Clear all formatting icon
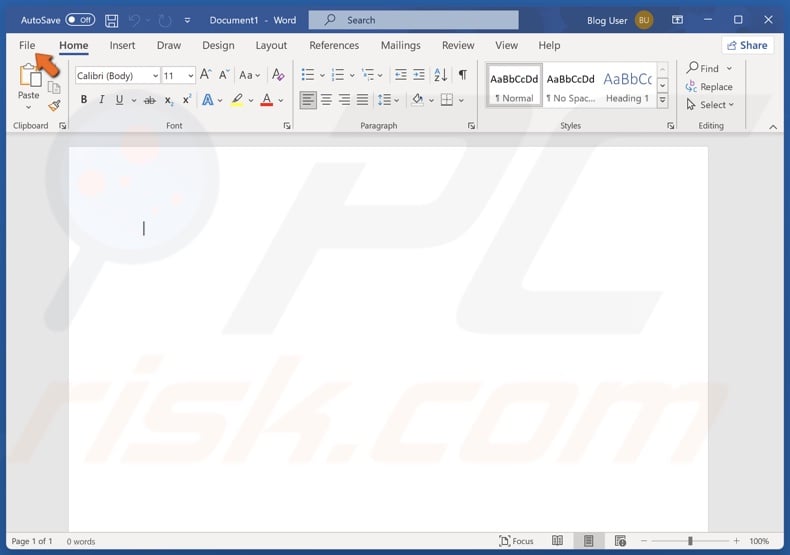Viewport: 790px width, 555px height. (278, 75)
